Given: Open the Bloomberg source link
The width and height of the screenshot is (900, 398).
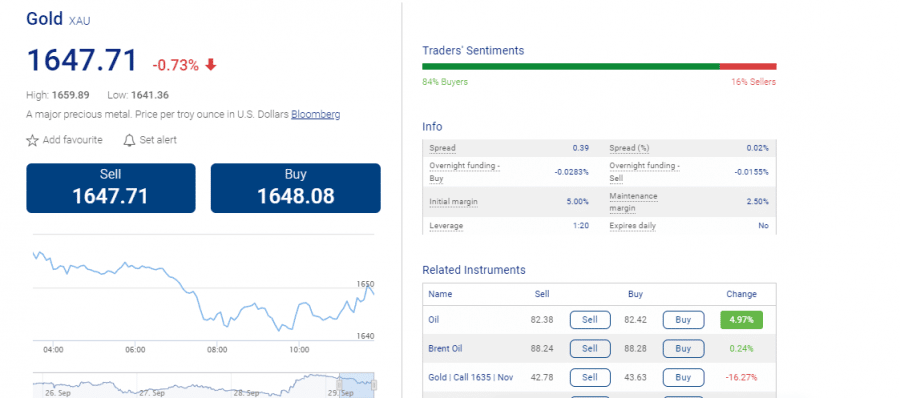Looking at the screenshot, I should click(315, 114).
